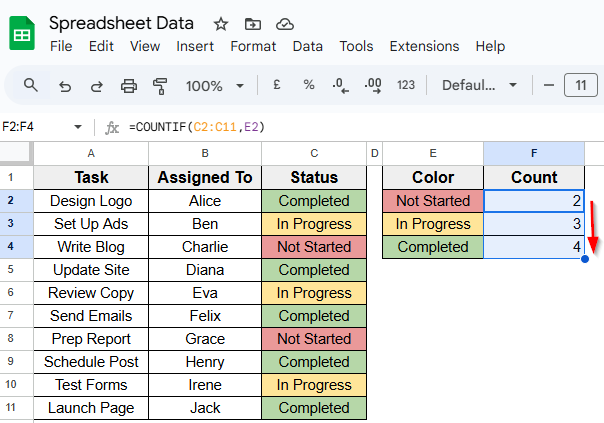Decrease font size minus button
This screenshot has height=423, width=604.
[549, 85]
